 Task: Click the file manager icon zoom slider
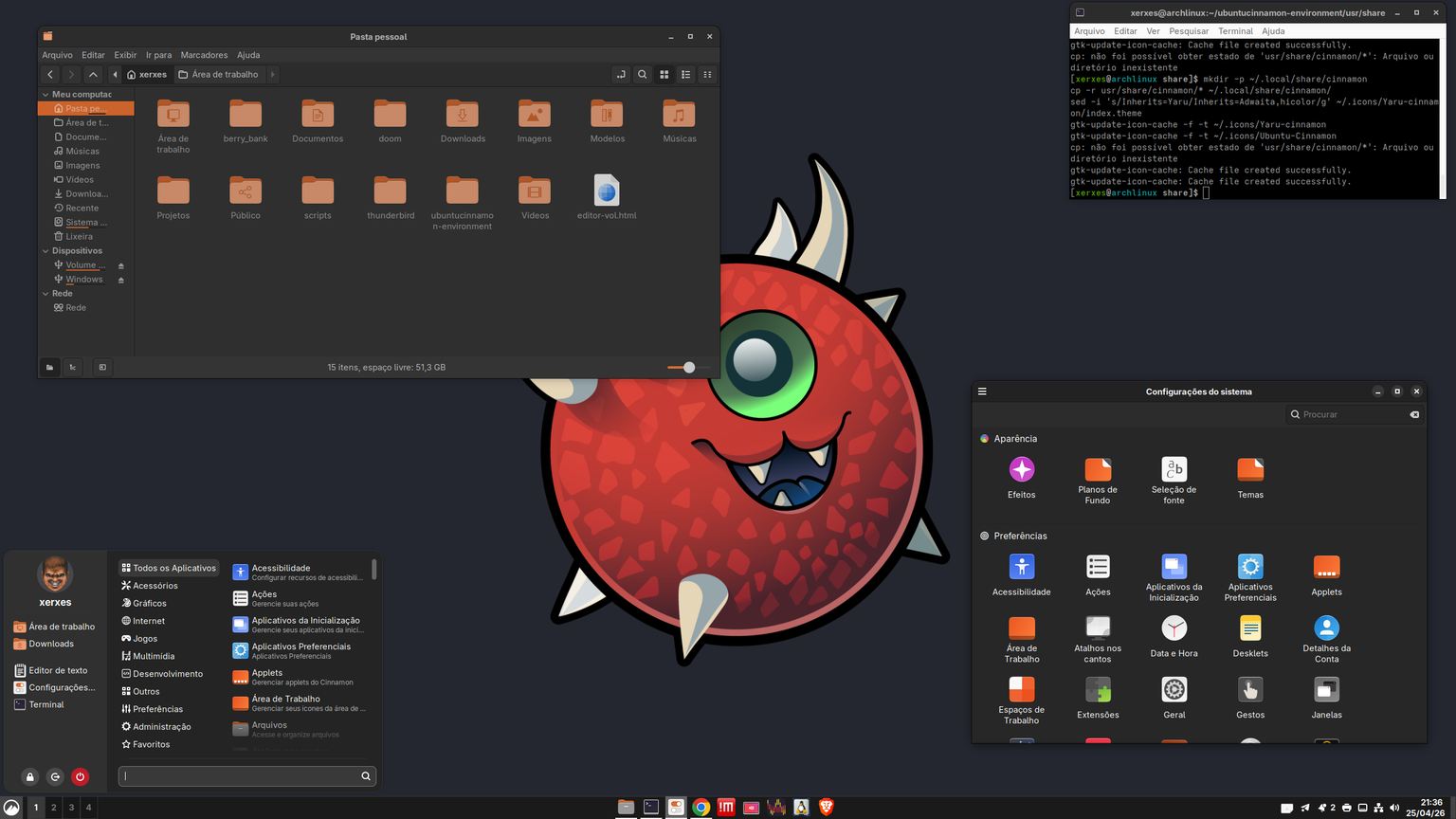point(688,367)
